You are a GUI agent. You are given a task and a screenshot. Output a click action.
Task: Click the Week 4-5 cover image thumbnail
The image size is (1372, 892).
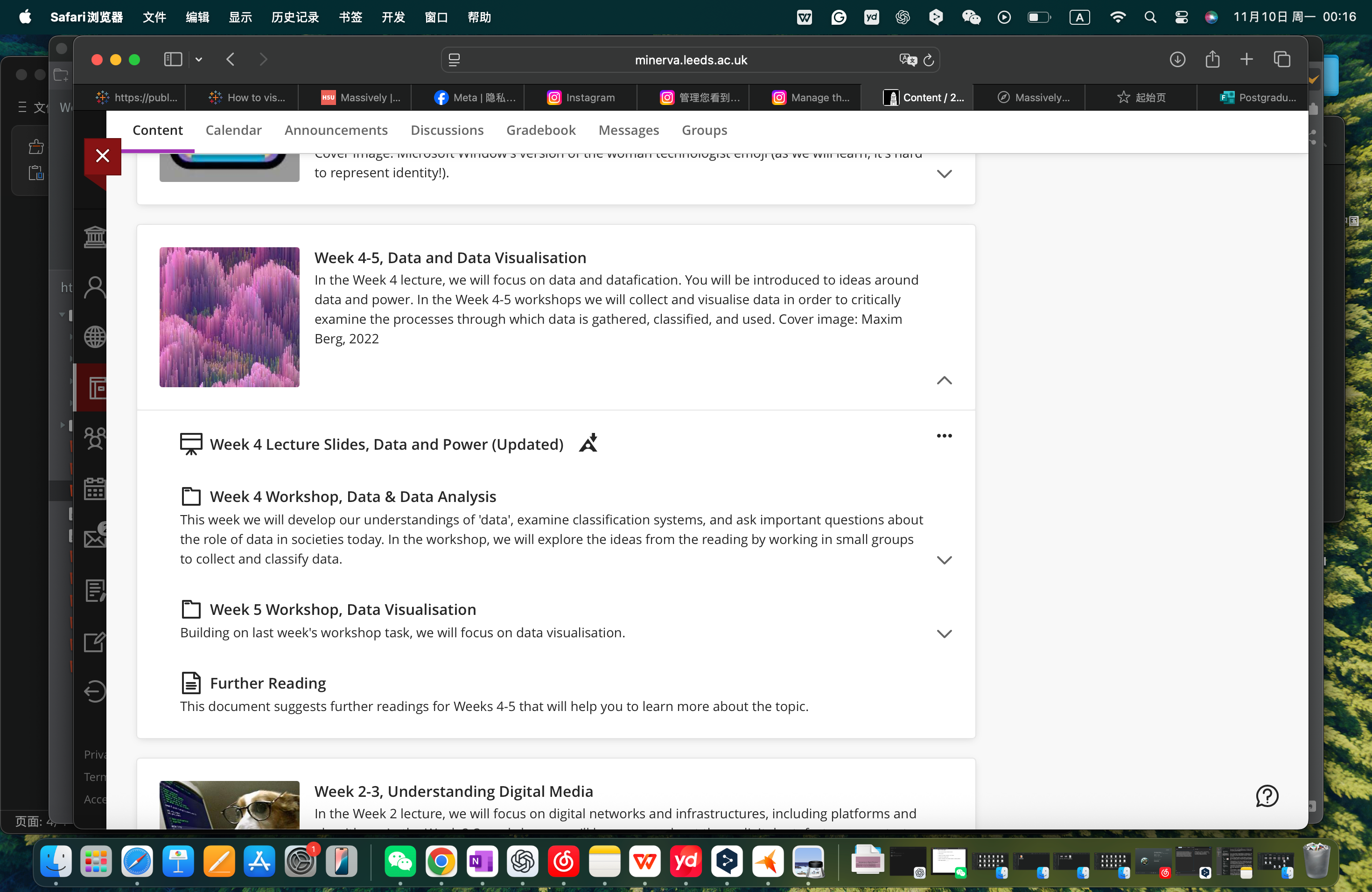click(230, 317)
